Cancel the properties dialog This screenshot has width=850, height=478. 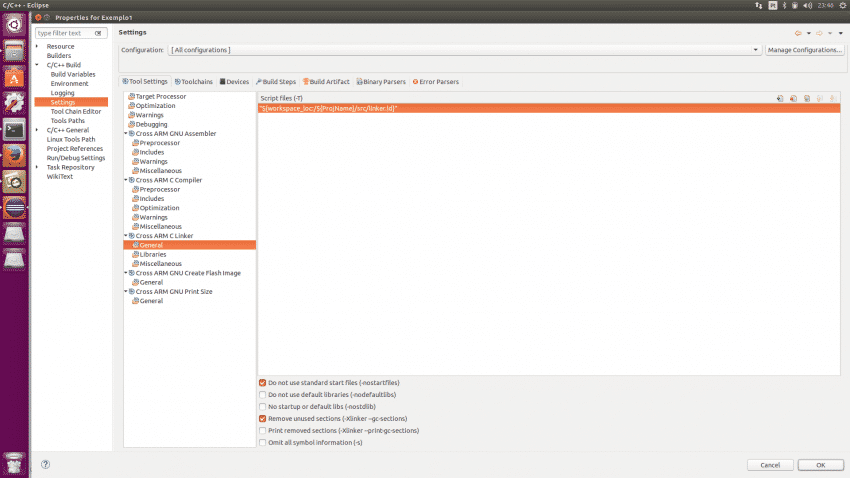[770, 465]
